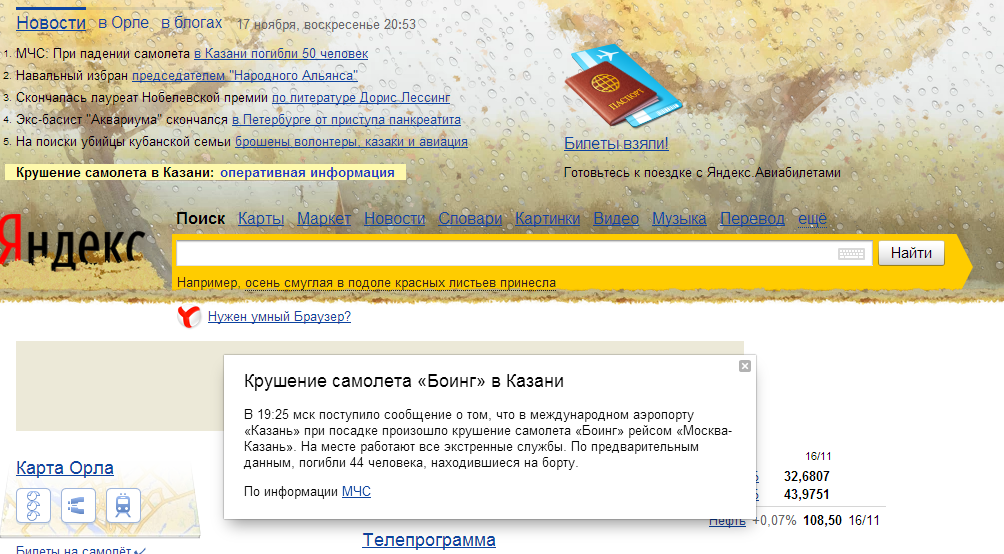Open the Карта Орла link
The height and width of the screenshot is (554, 1004).
(65, 468)
